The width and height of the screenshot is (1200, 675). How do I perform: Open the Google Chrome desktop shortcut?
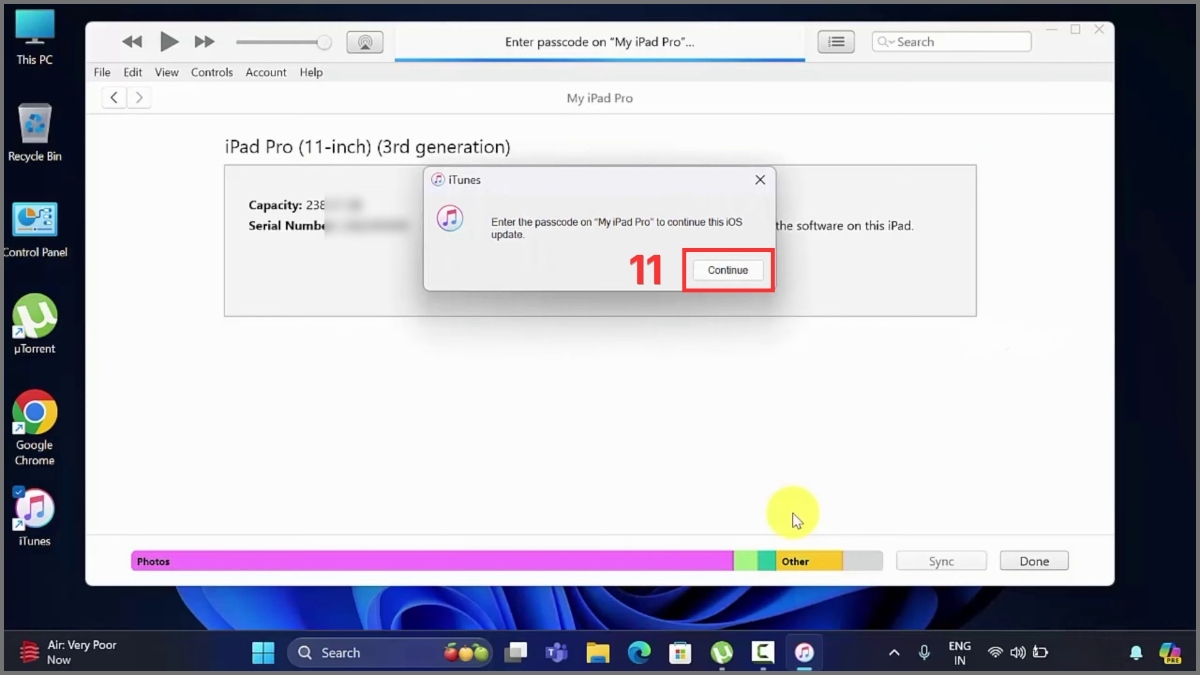click(x=34, y=428)
